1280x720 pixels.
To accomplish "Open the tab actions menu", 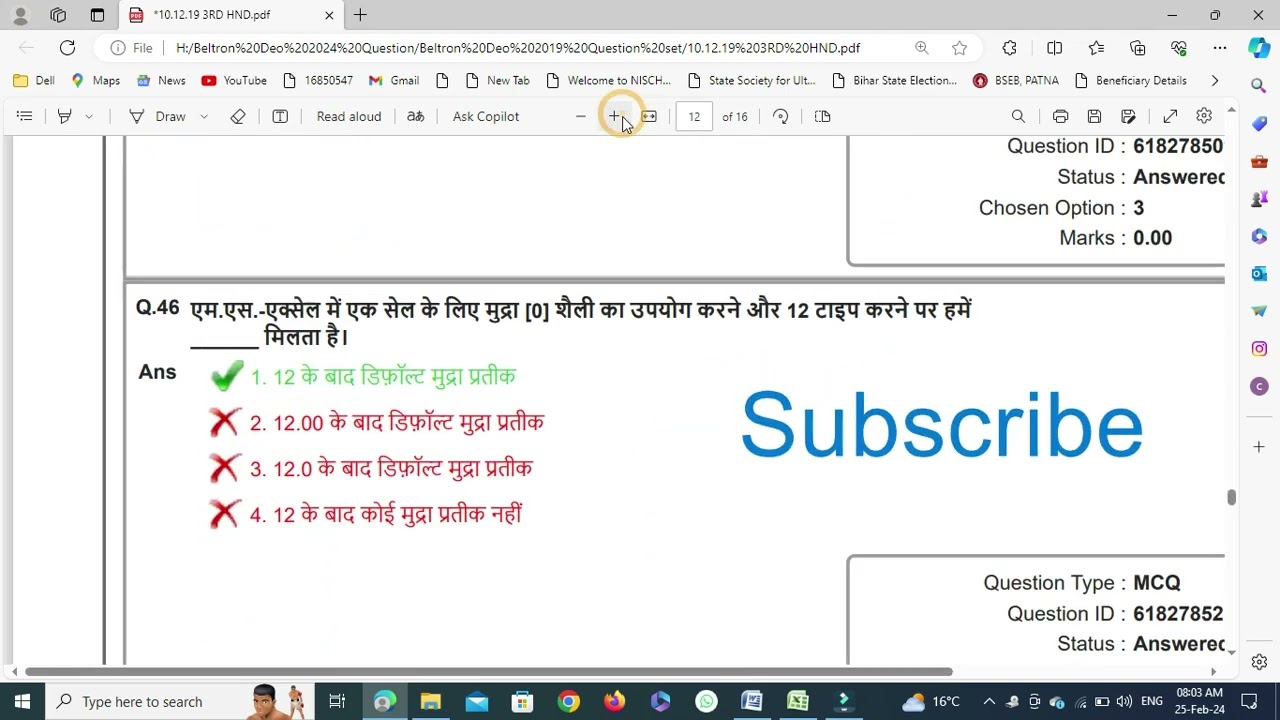I will tap(97, 15).
